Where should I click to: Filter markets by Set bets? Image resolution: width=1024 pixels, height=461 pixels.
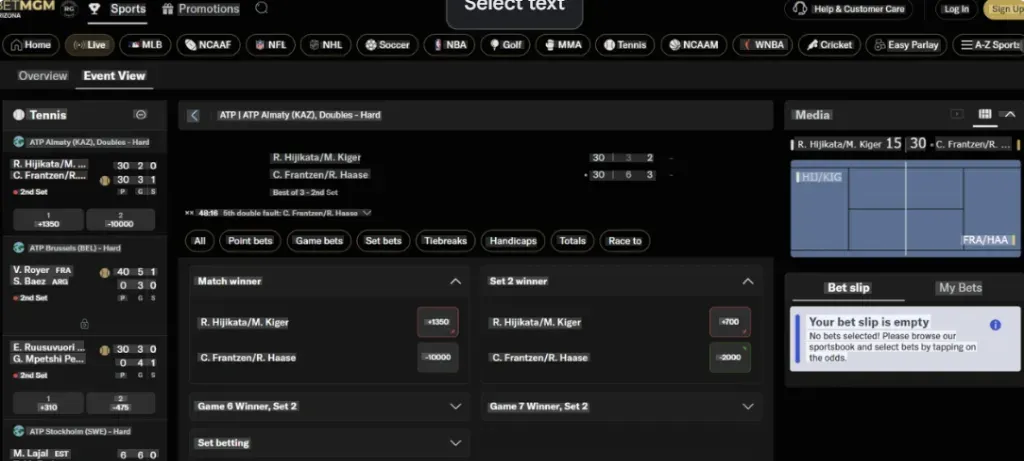click(x=383, y=241)
